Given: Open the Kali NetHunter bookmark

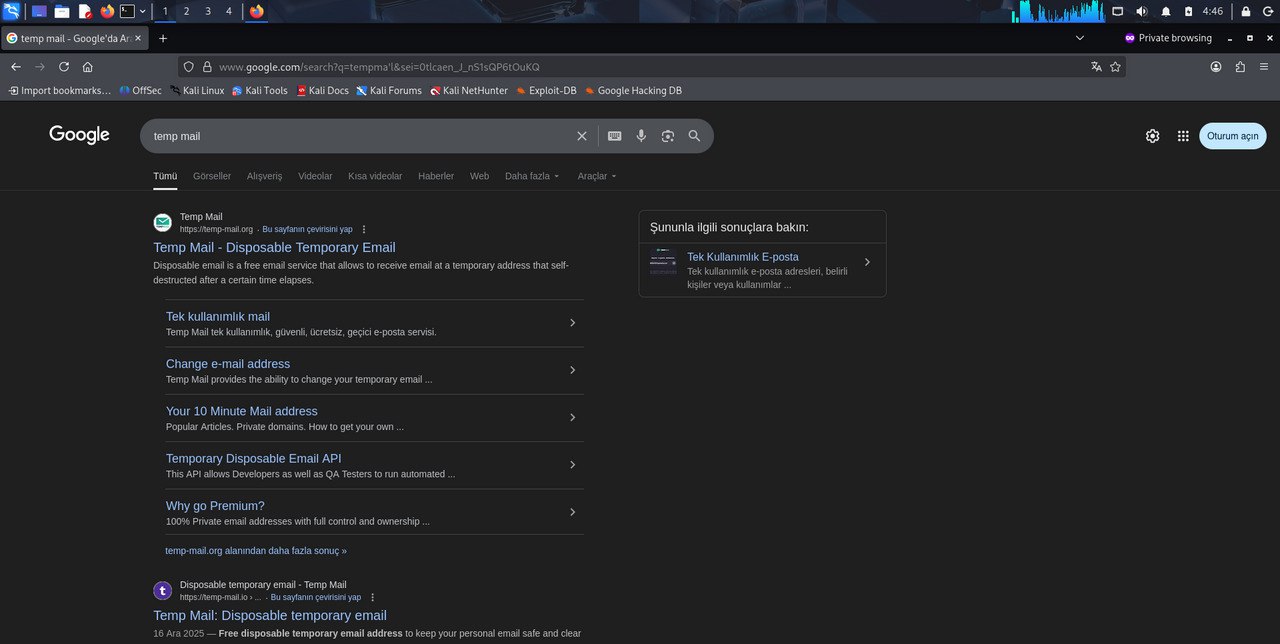Looking at the screenshot, I should 469,90.
